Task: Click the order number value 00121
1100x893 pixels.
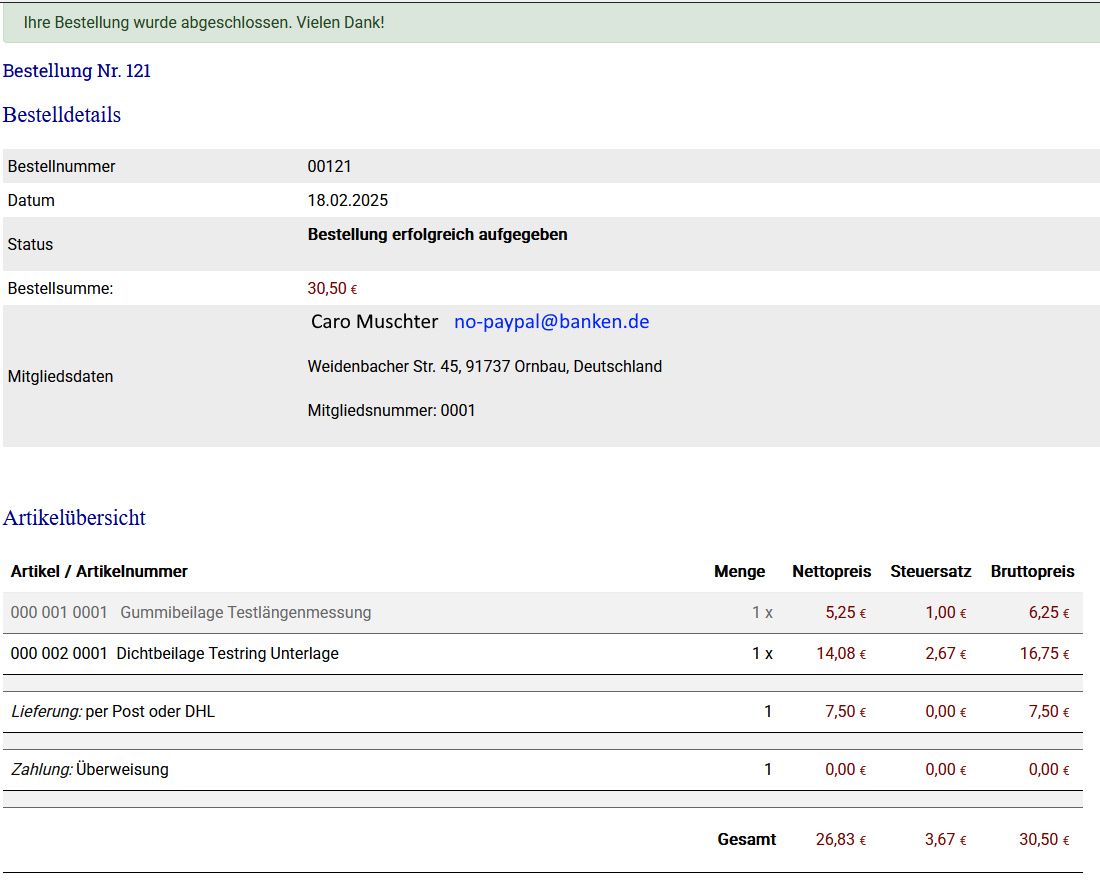Action: (329, 167)
